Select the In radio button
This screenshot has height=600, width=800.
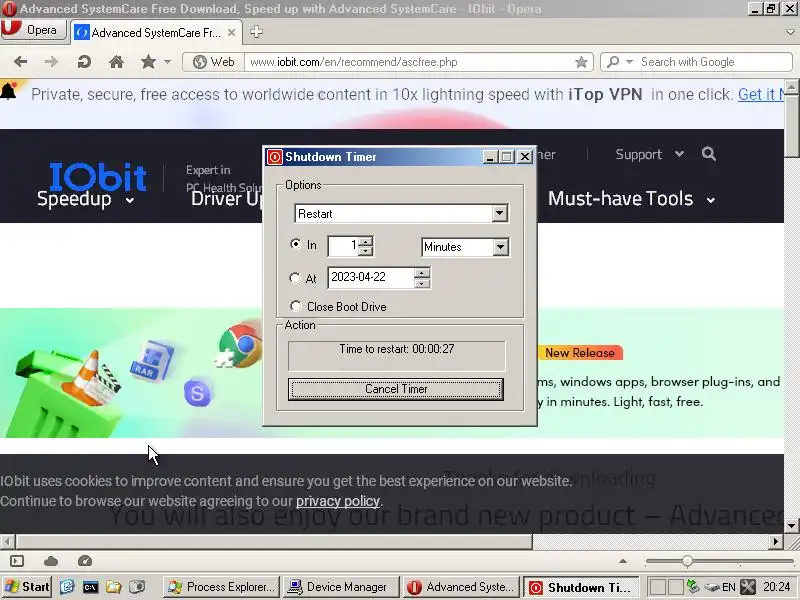click(295, 244)
